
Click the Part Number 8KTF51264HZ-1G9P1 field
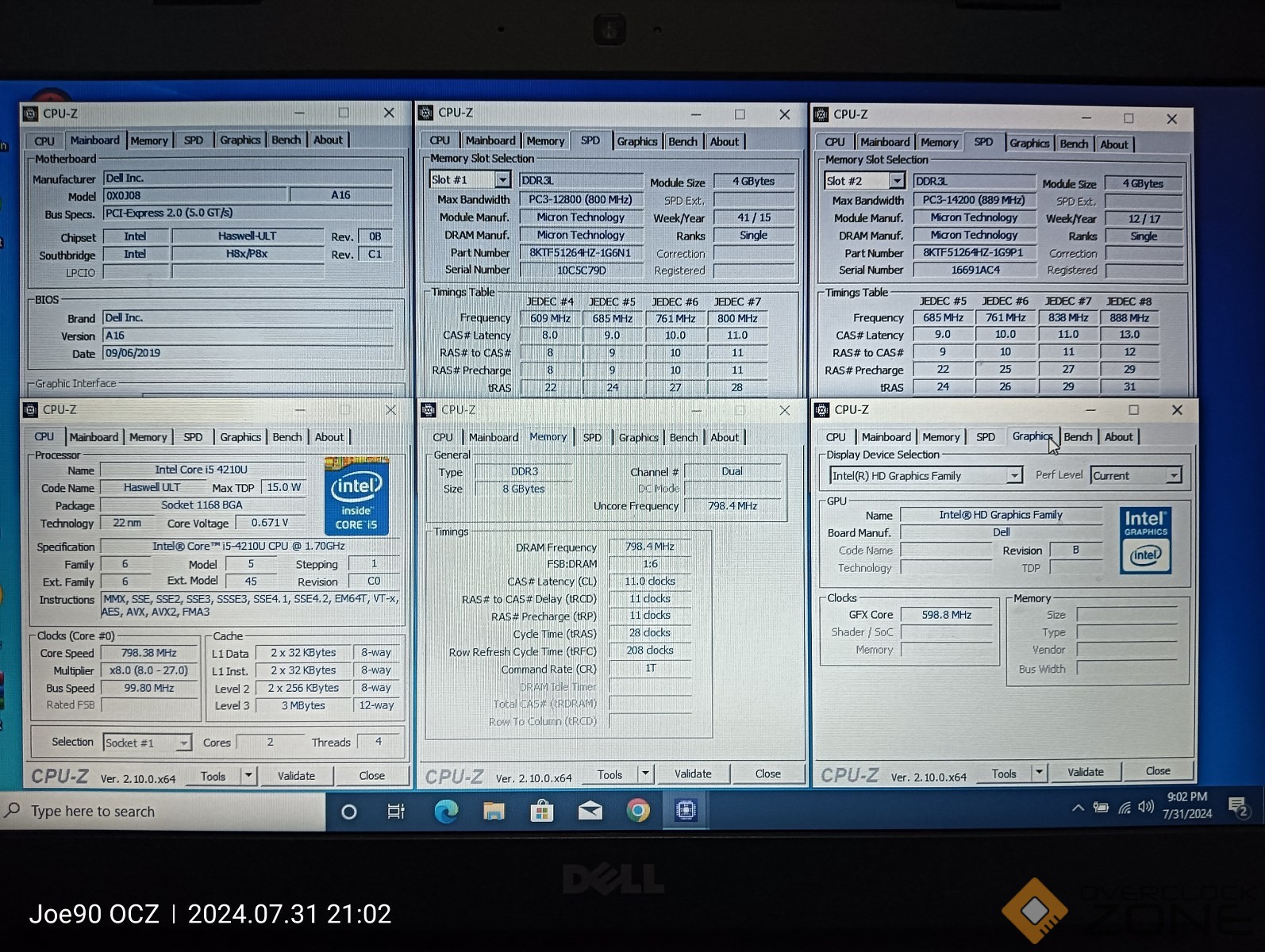[973, 252]
